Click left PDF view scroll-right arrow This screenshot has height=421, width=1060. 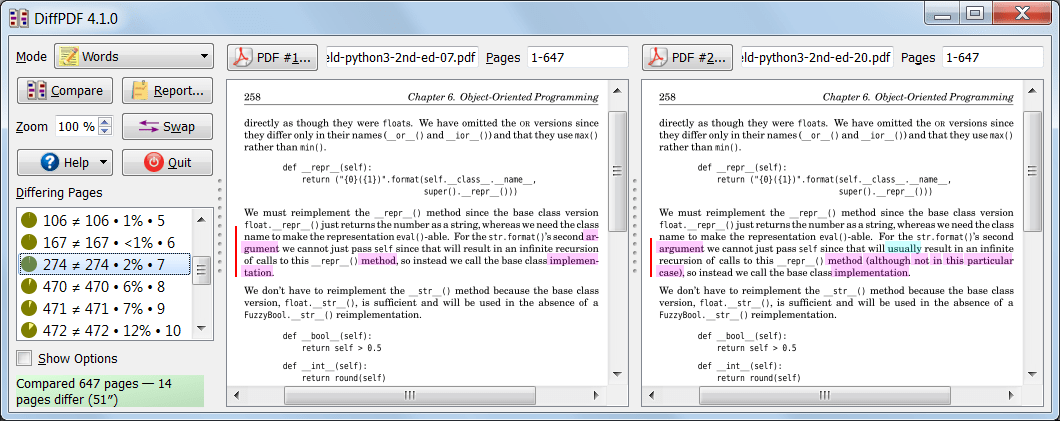(596, 395)
